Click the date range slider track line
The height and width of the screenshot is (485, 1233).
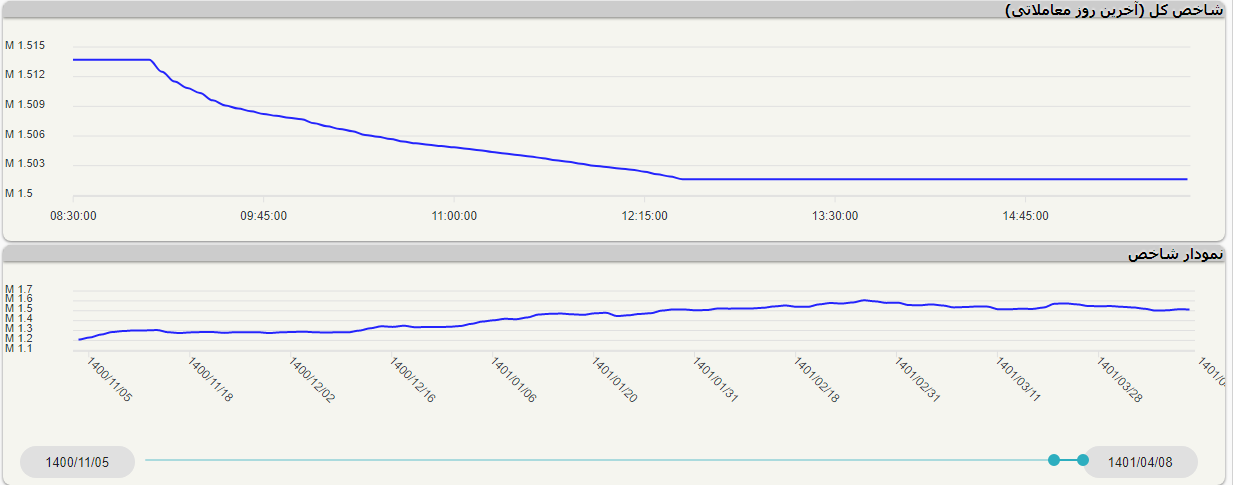point(600,460)
